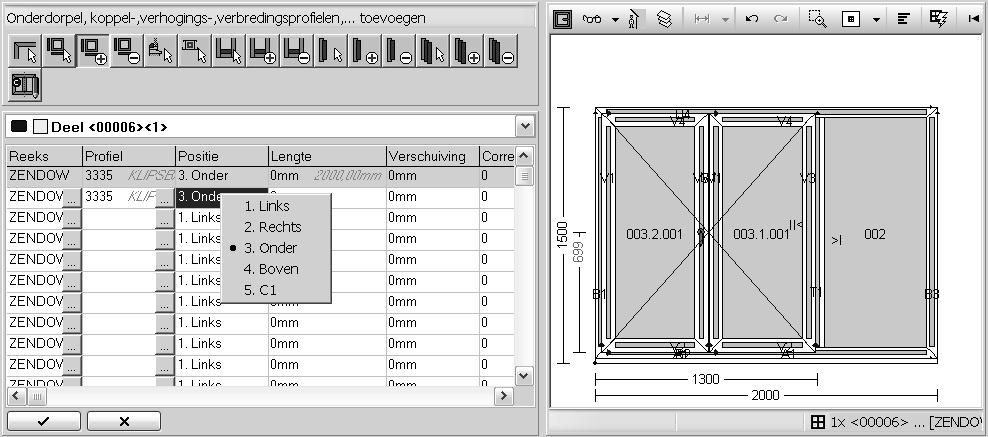Activate the remove U-channel profile tool
Viewport: 988px width, 437px height.
(297, 51)
